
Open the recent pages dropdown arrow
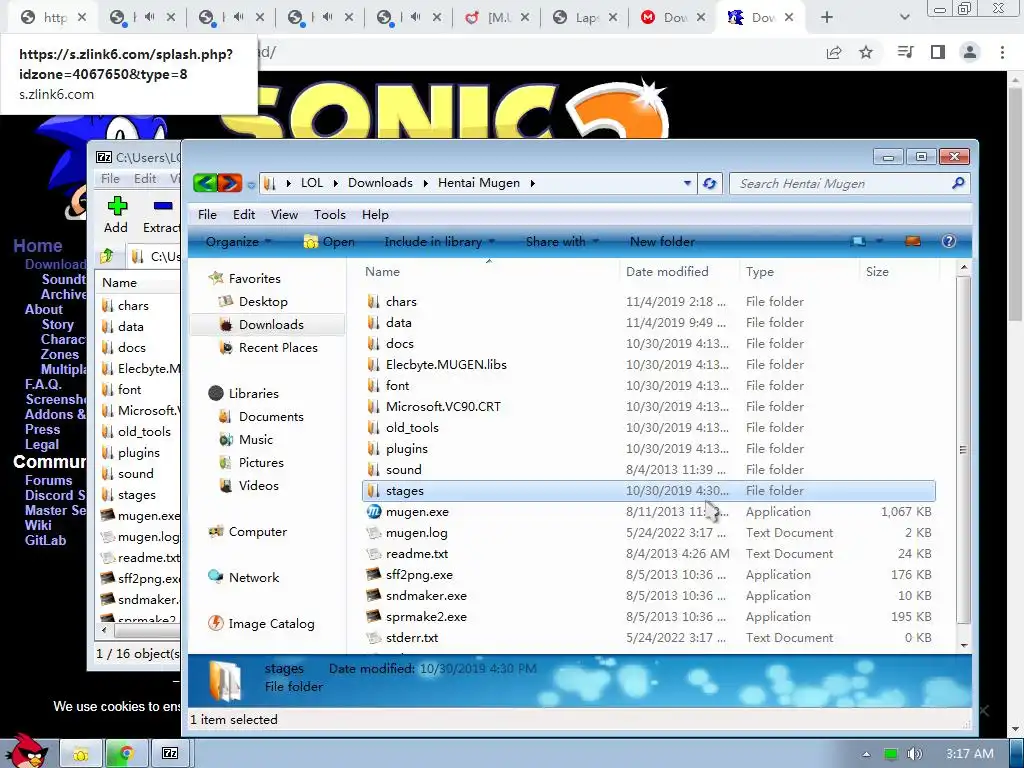coord(251,185)
